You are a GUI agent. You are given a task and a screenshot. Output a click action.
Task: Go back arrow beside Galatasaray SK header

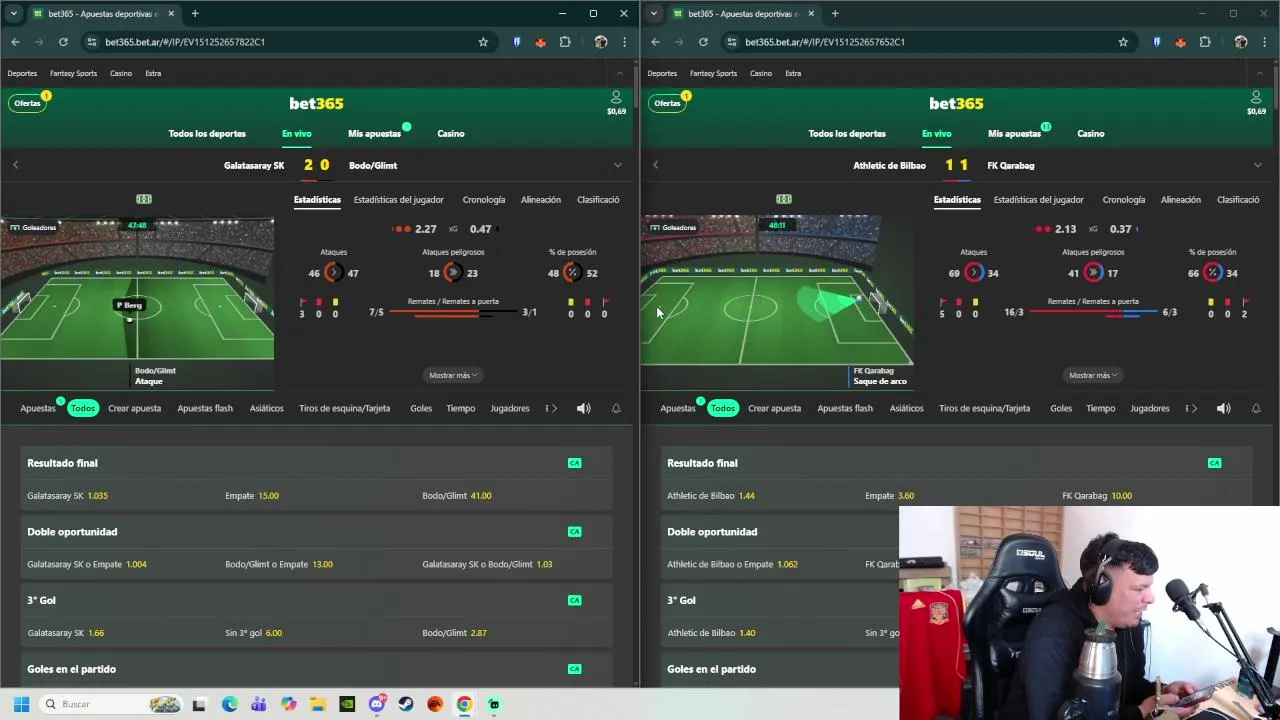coord(15,165)
